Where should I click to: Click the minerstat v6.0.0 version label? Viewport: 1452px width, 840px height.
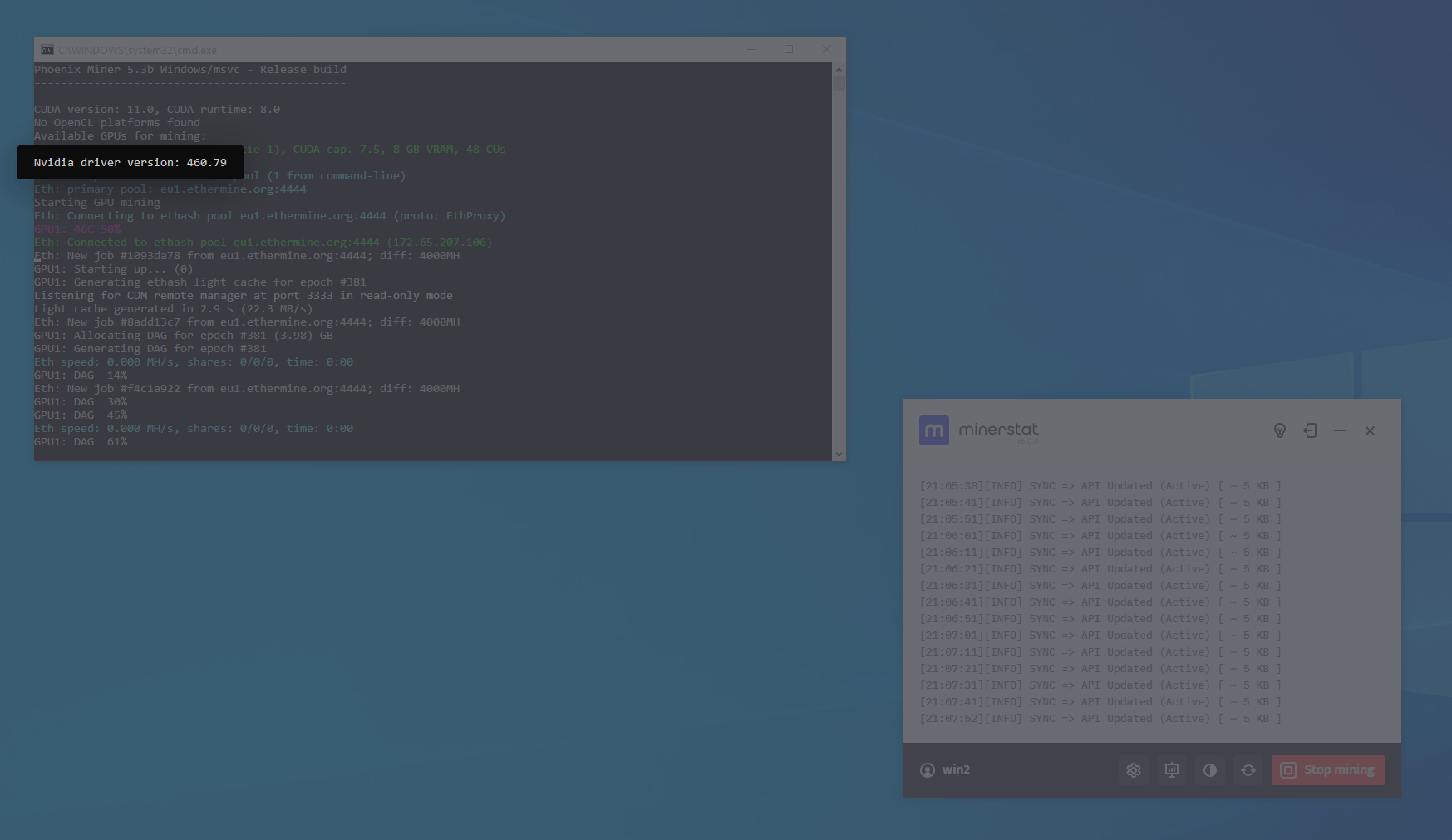coord(1027,441)
